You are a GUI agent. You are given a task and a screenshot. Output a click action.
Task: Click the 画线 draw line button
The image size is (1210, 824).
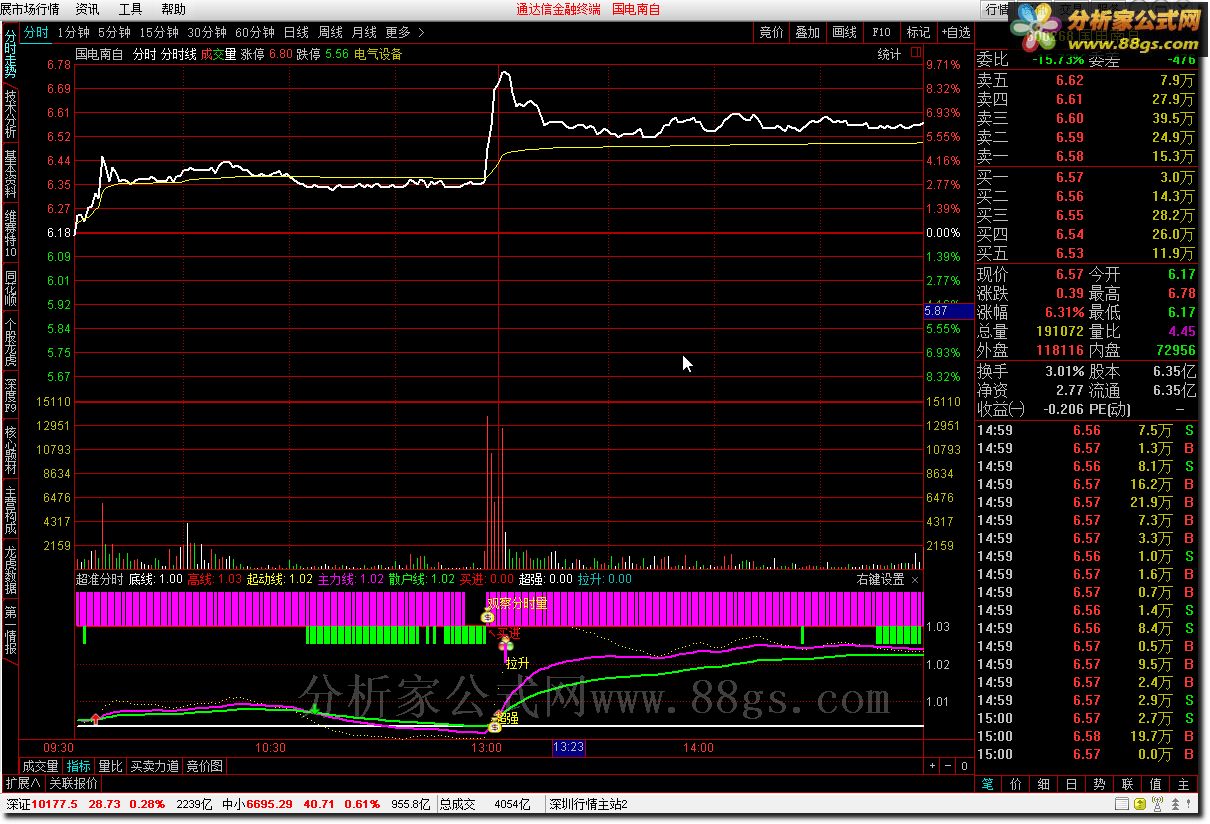coord(844,32)
